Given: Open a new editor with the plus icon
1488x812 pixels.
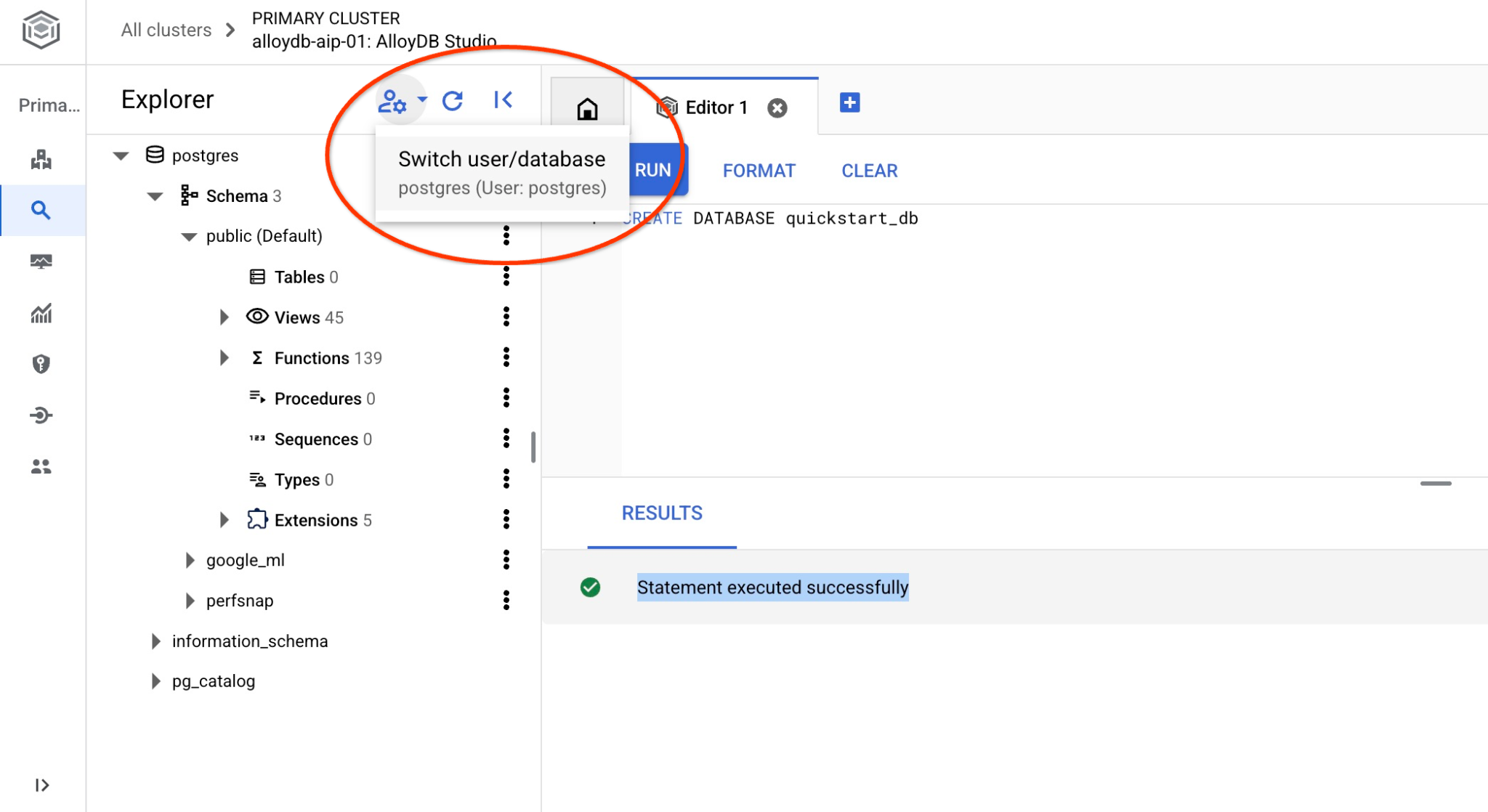Looking at the screenshot, I should (x=849, y=103).
